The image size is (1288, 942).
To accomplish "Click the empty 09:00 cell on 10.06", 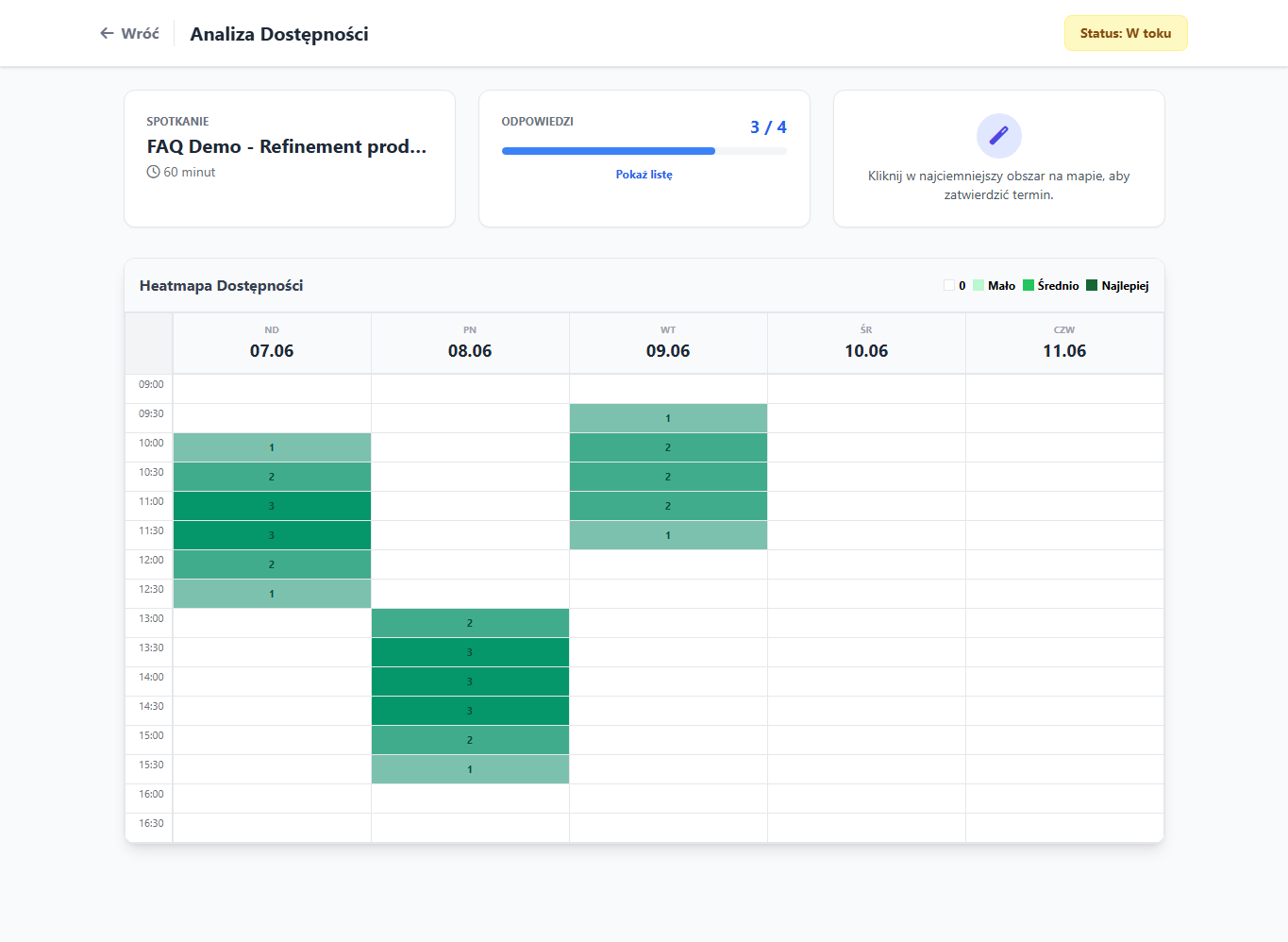I will point(866,389).
